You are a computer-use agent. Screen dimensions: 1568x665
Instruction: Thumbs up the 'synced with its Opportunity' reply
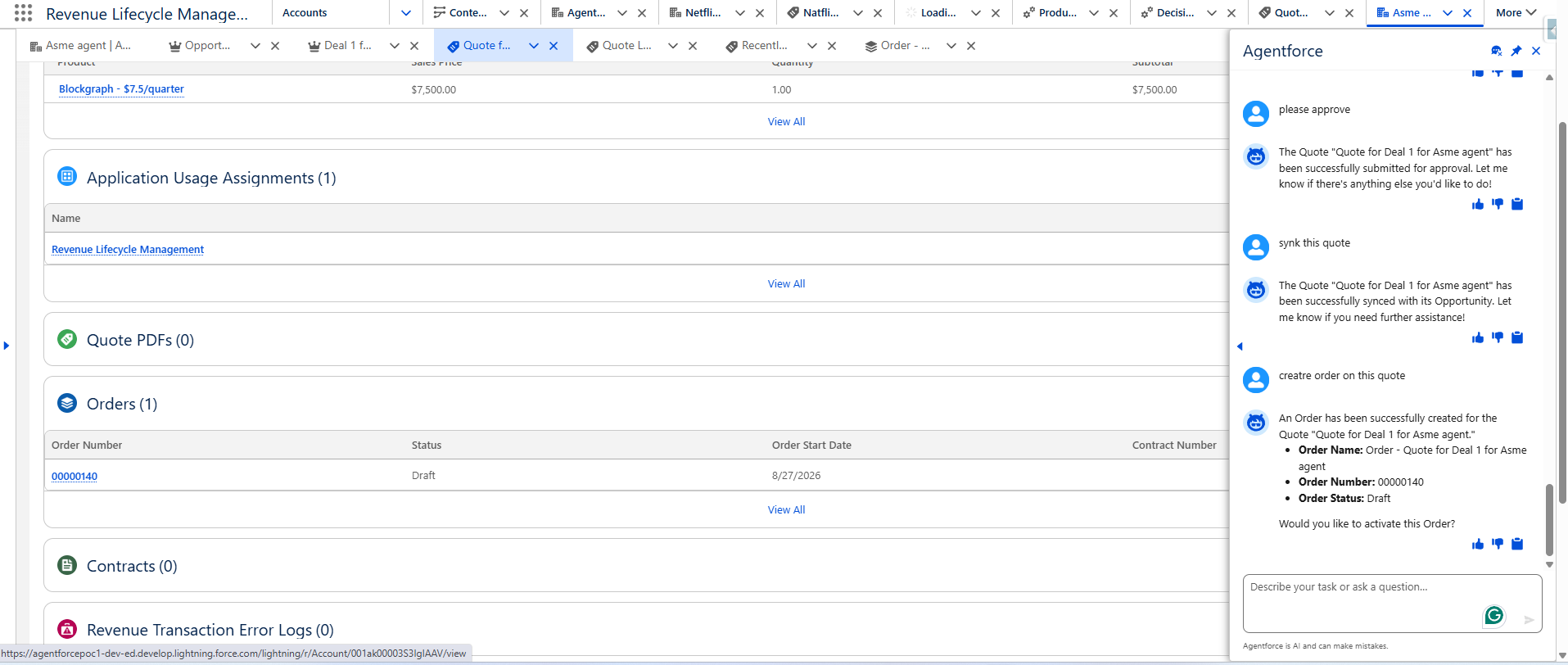point(1478,337)
